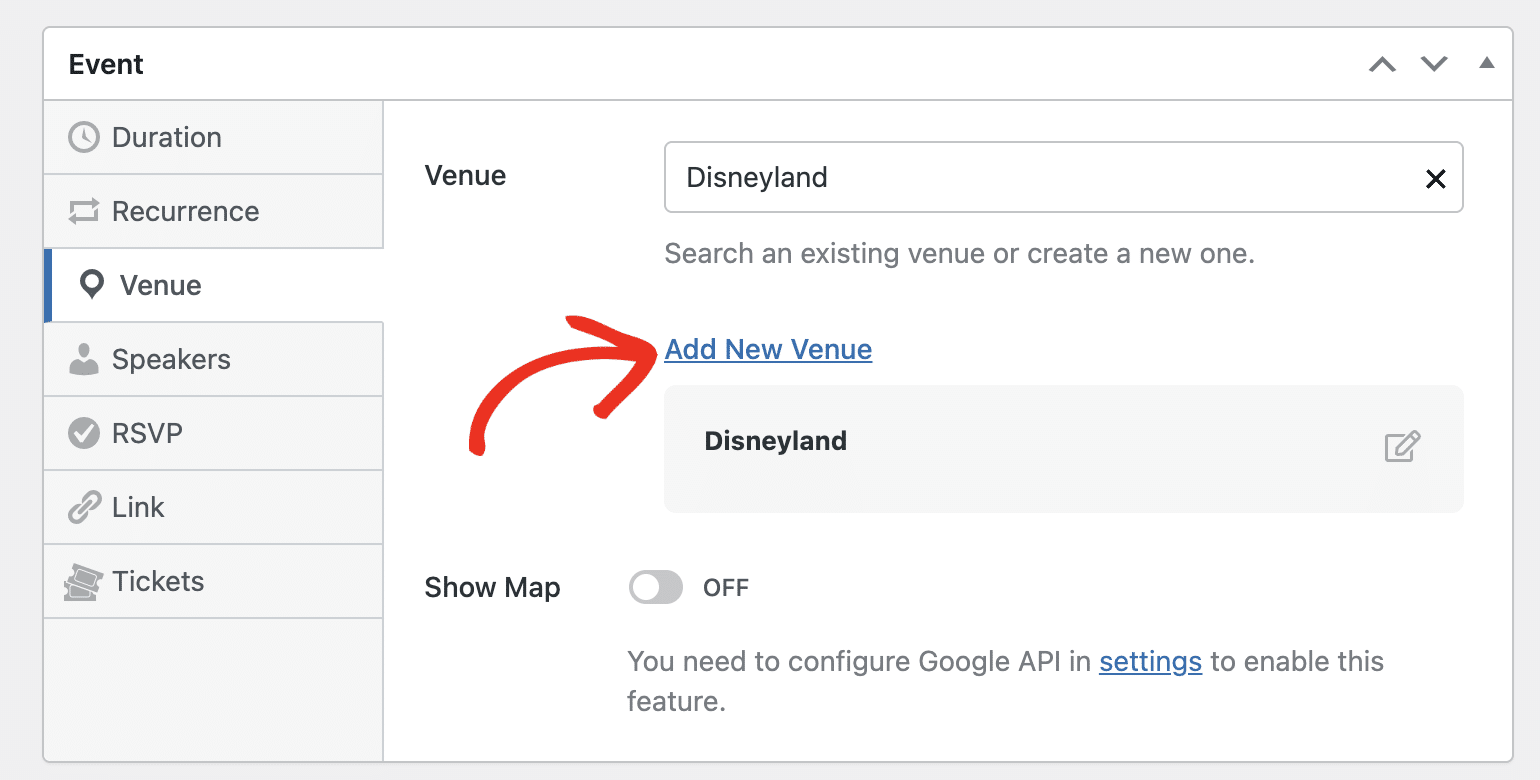The height and width of the screenshot is (780, 1540).
Task: Clear the Disneyland venue with the X
Action: tap(1435, 178)
